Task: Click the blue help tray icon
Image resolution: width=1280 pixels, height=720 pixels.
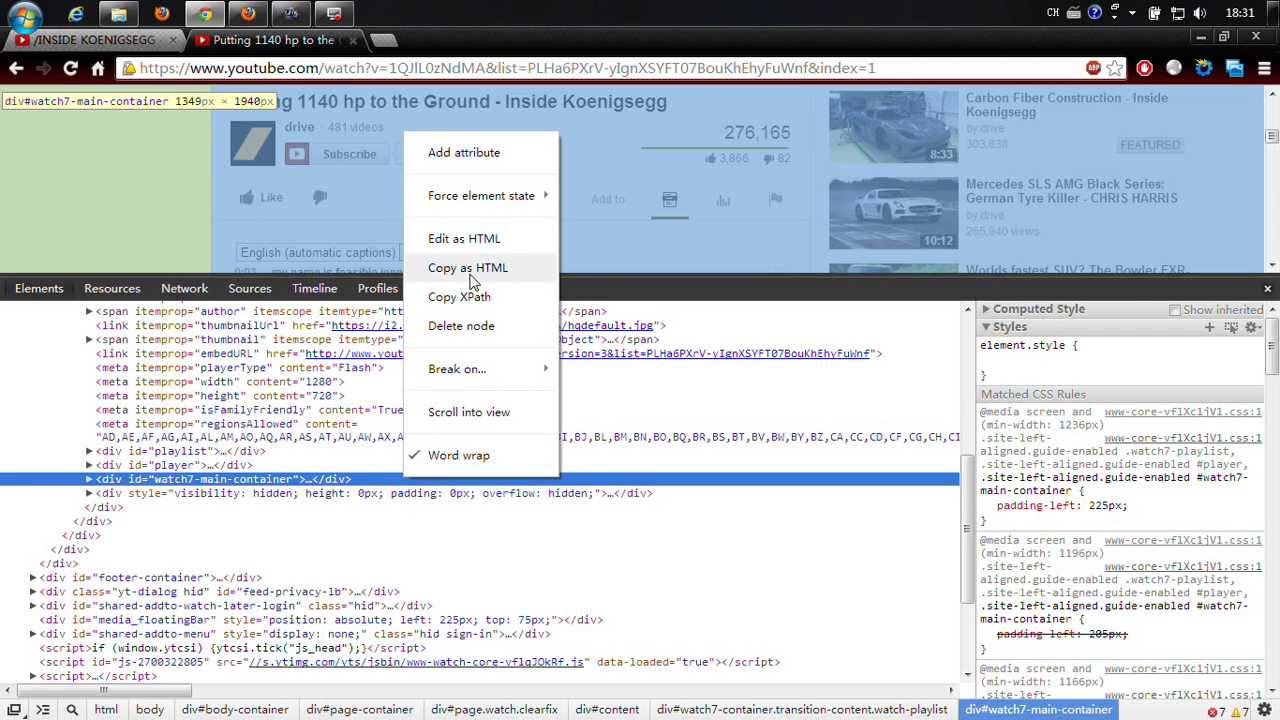Action: pyautogui.click(x=1095, y=13)
